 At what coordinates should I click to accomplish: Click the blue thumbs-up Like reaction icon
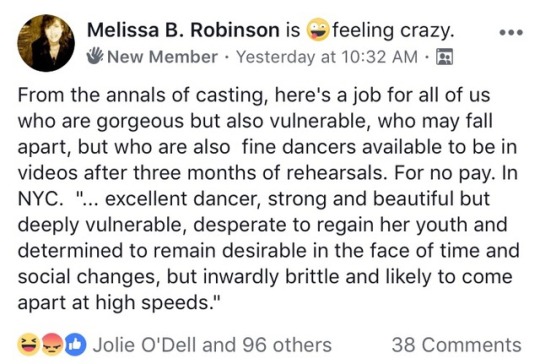[x=75, y=344]
